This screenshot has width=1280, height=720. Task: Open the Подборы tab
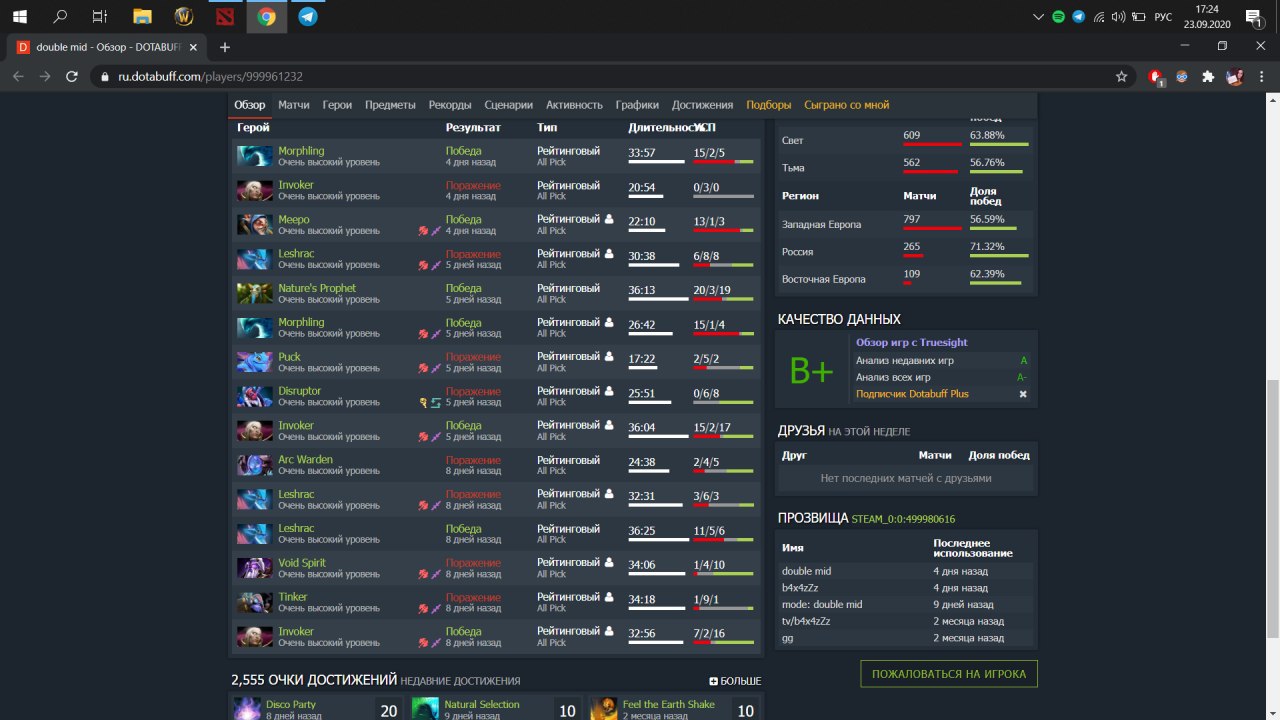[x=768, y=105]
